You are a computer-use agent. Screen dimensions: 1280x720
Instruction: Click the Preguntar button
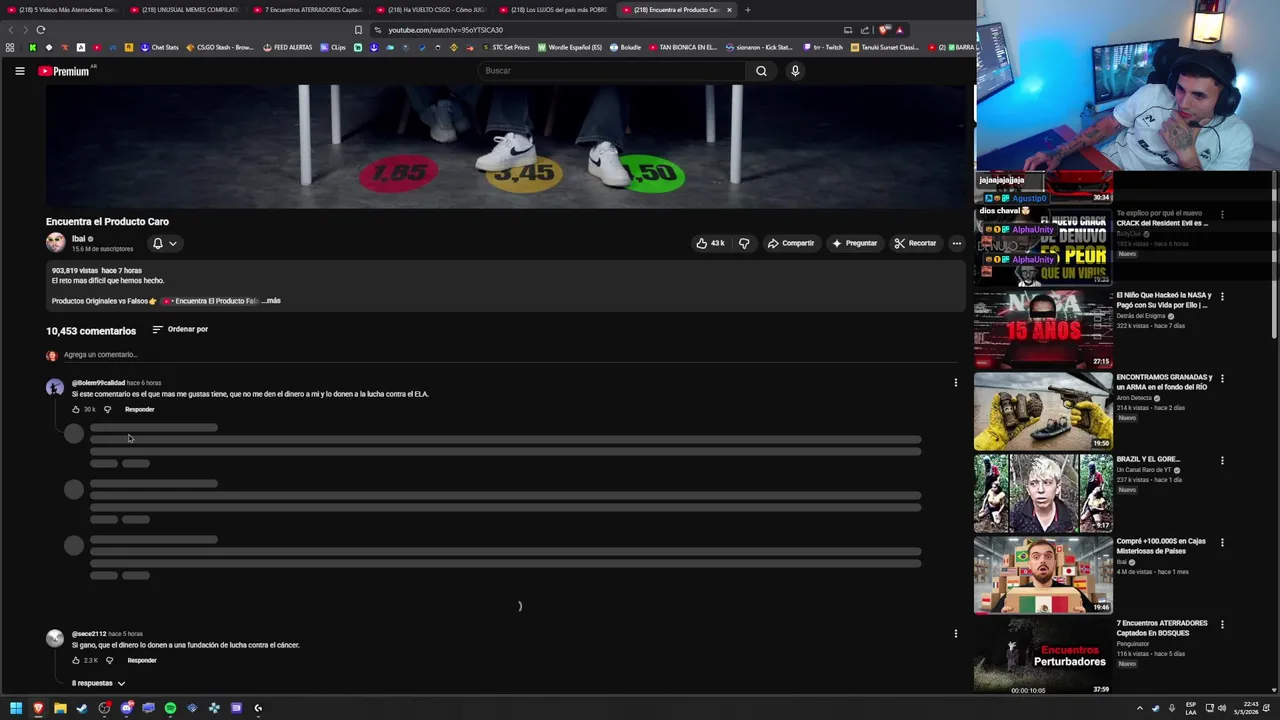coord(854,243)
